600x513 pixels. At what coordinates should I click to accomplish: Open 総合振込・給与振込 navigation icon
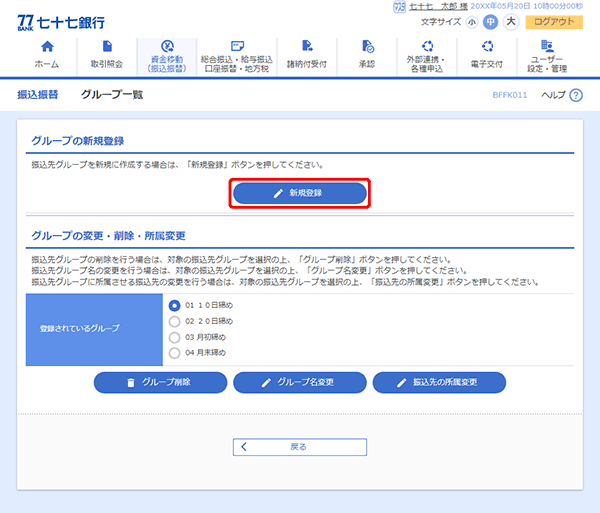[236, 46]
